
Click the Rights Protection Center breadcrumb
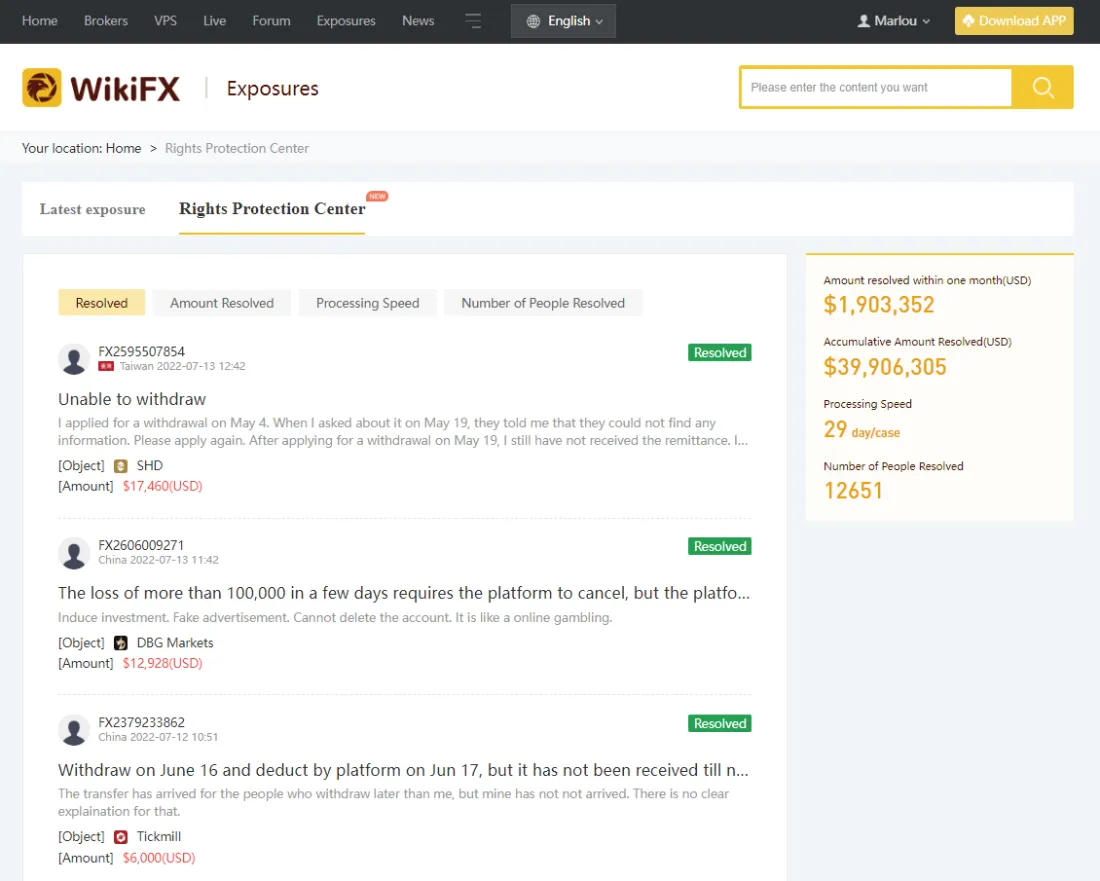pos(237,148)
